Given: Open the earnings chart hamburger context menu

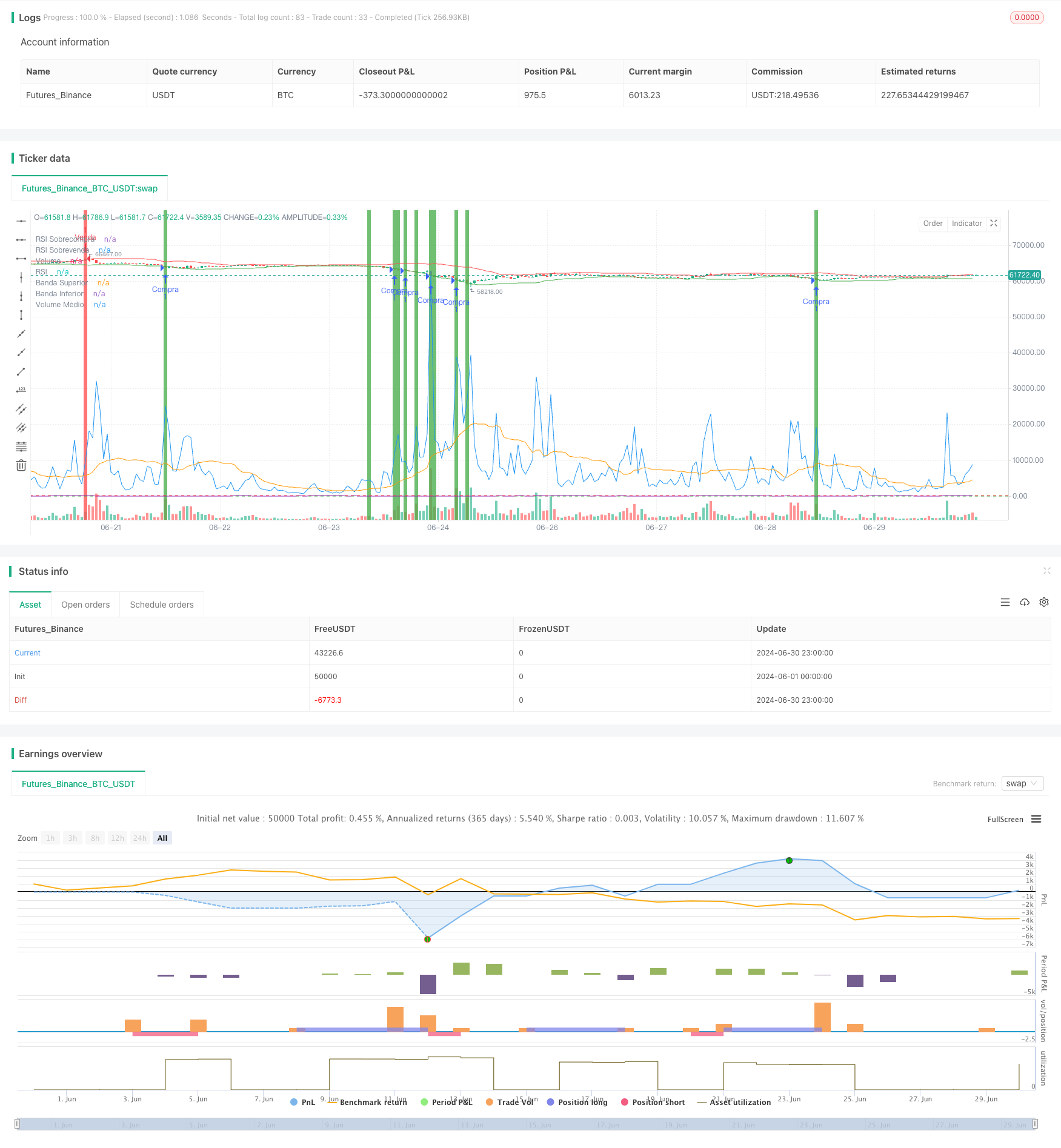Looking at the screenshot, I should (x=1036, y=819).
